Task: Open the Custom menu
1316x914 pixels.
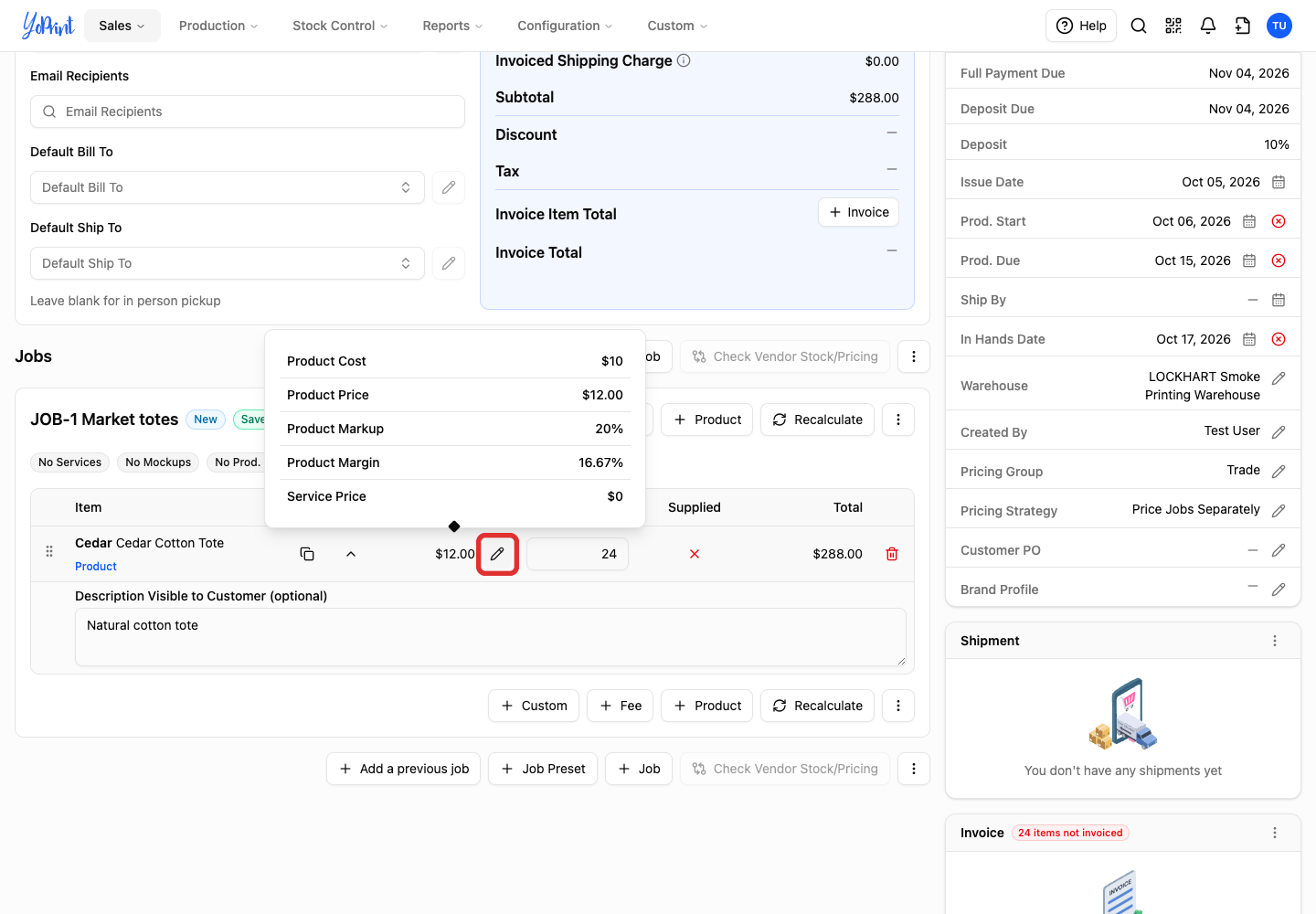Action: click(677, 26)
